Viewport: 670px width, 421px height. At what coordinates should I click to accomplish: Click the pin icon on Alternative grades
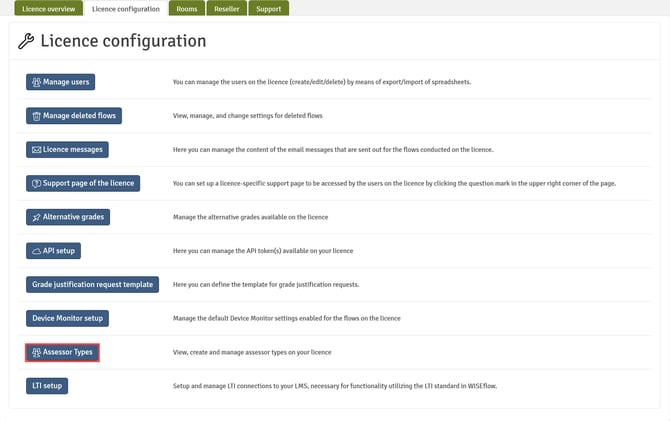point(36,217)
